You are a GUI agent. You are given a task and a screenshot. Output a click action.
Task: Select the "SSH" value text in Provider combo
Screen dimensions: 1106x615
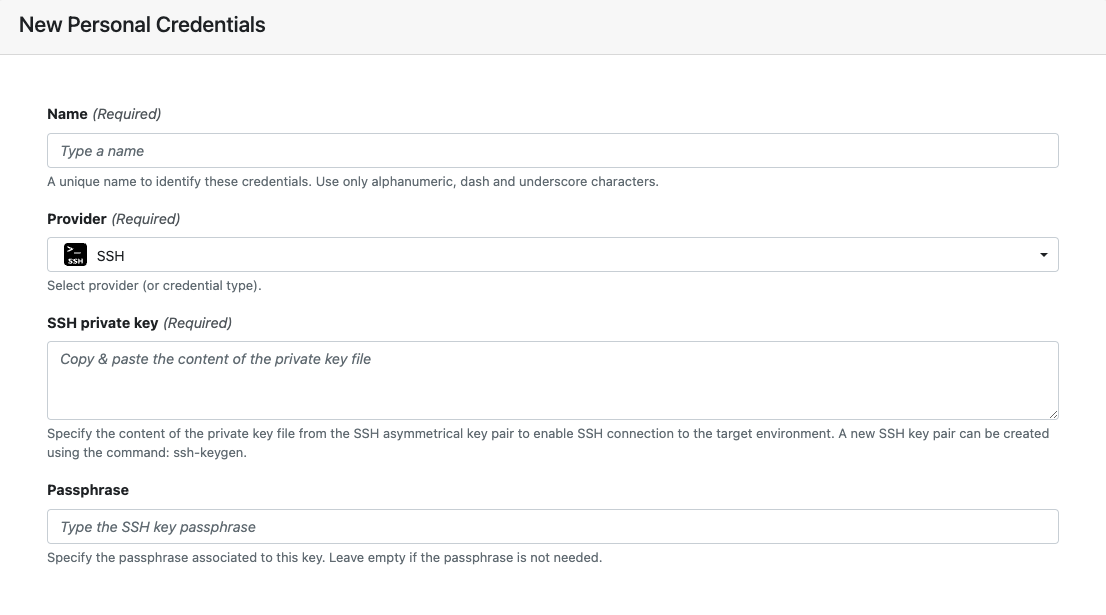coord(111,256)
